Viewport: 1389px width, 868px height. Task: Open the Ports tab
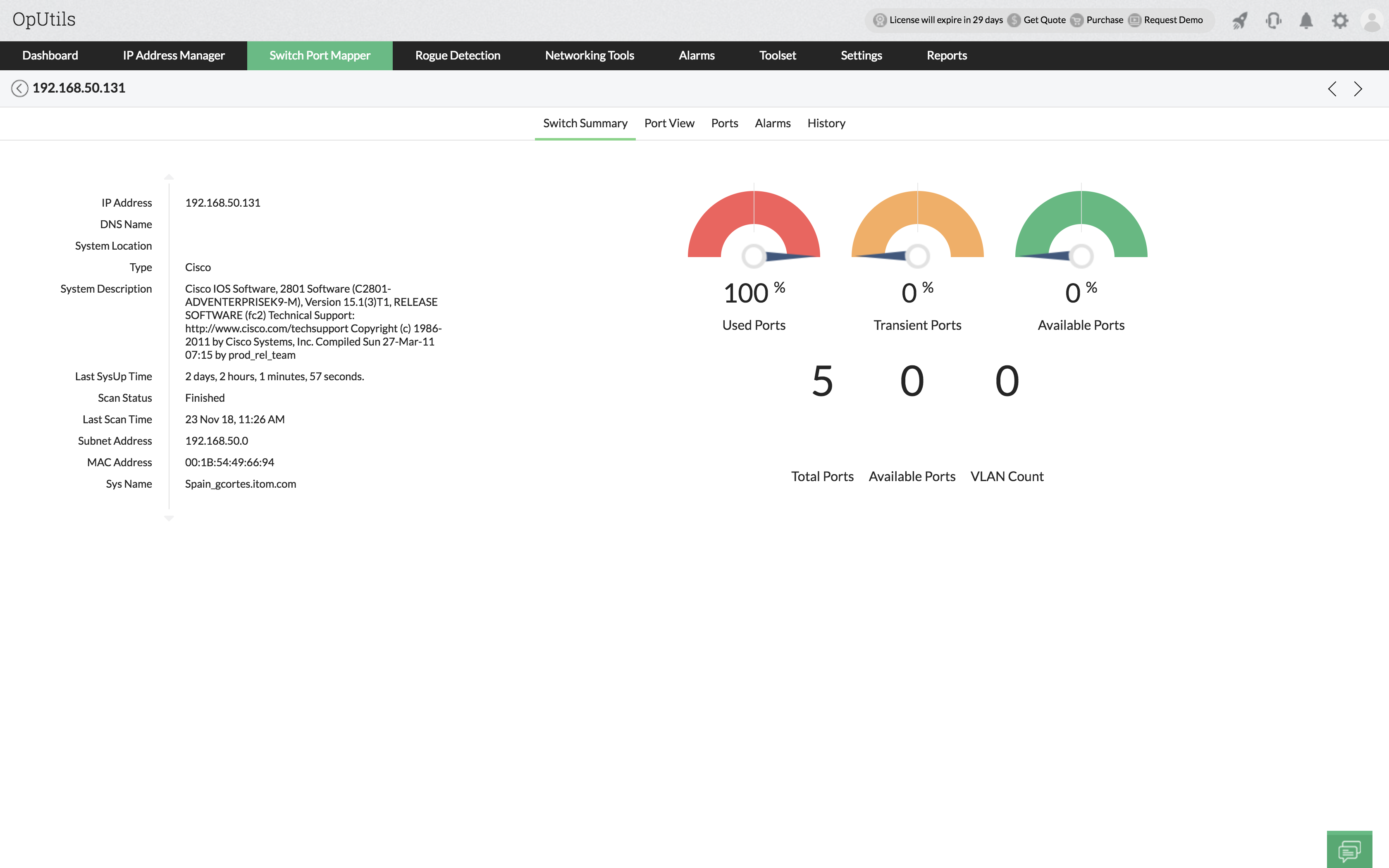point(724,124)
